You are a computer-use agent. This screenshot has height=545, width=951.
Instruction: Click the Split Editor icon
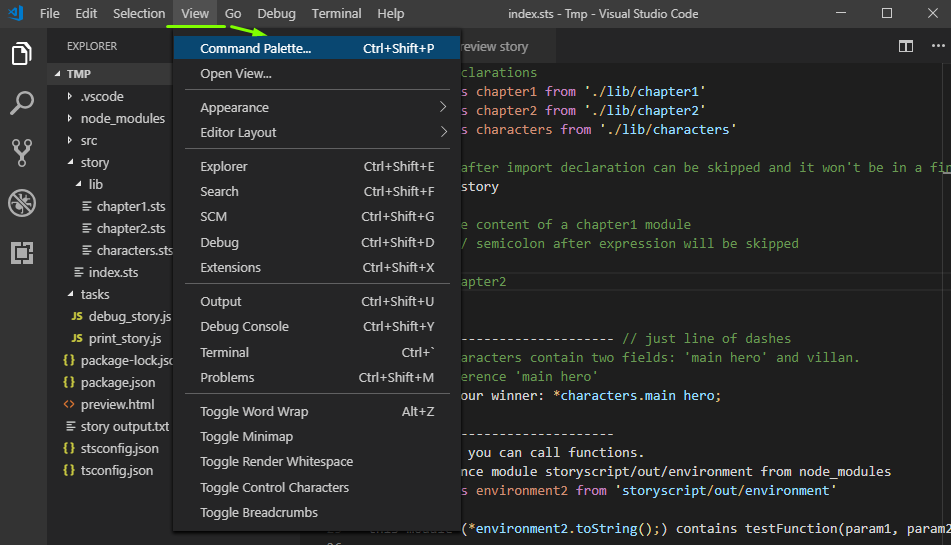pos(906,46)
